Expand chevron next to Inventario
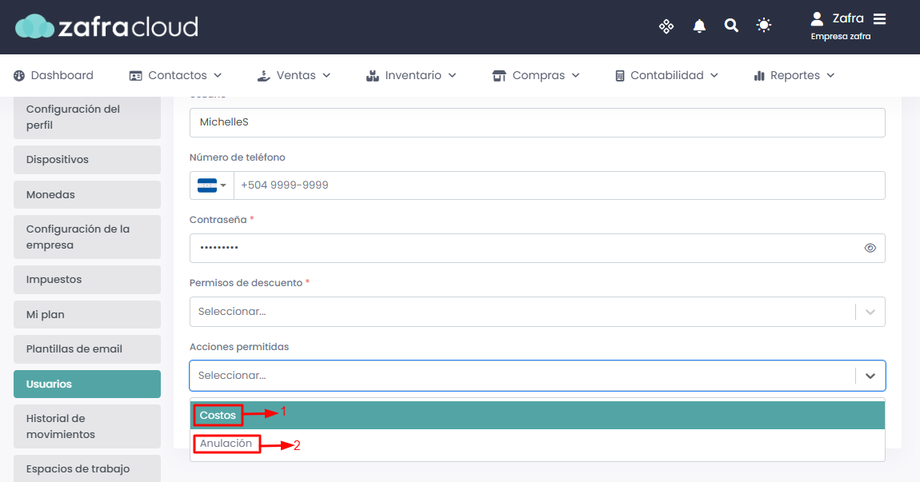The width and height of the screenshot is (920, 482). pos(452,76)
